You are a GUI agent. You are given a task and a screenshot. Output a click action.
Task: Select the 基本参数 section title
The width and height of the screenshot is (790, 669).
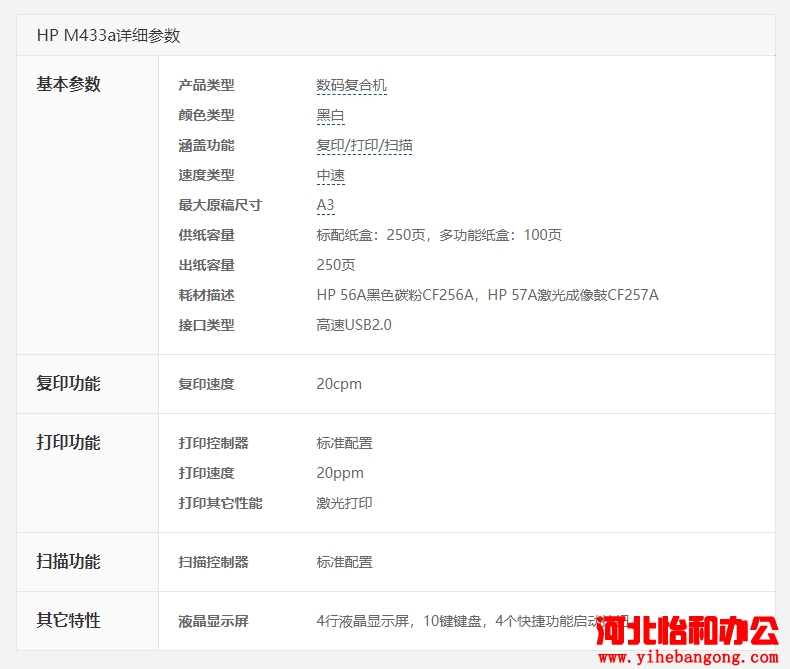click(x=69, y=84)
